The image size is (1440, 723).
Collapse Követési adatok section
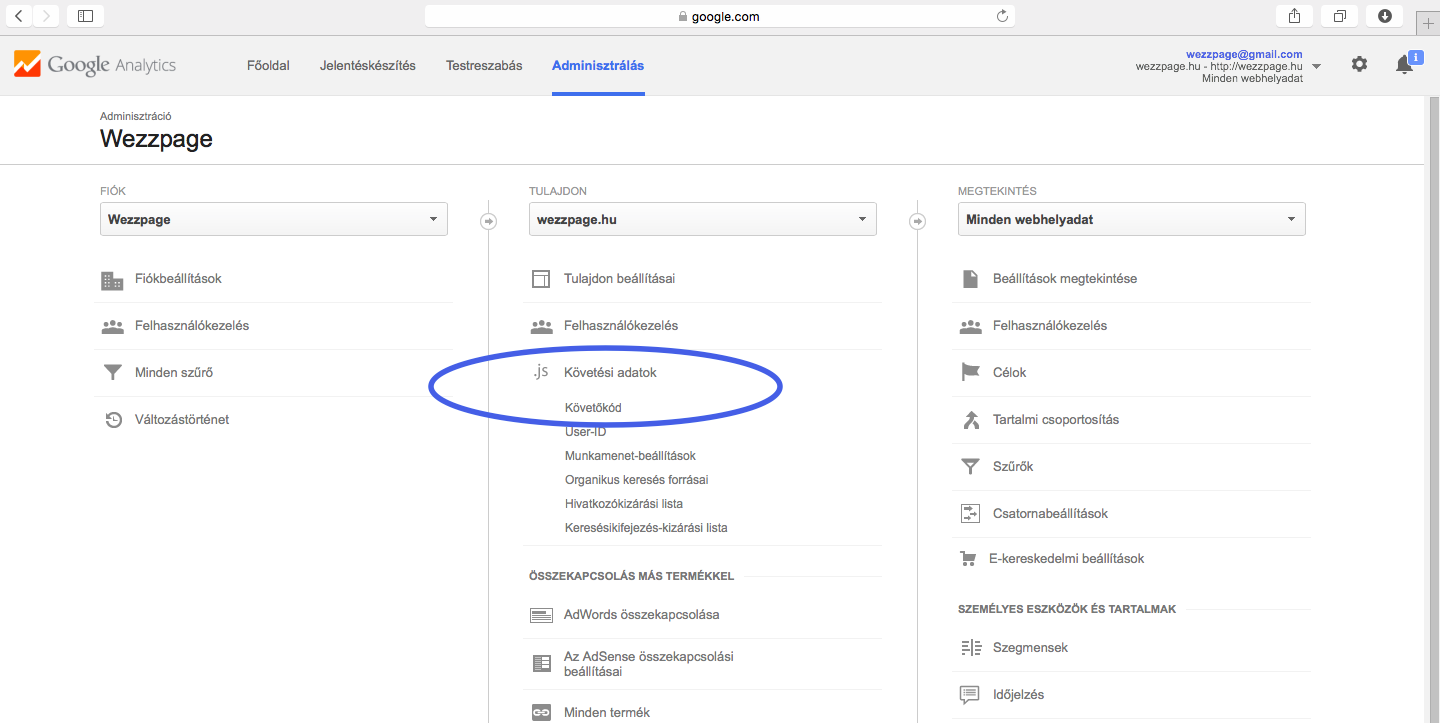tap(610, 372)
